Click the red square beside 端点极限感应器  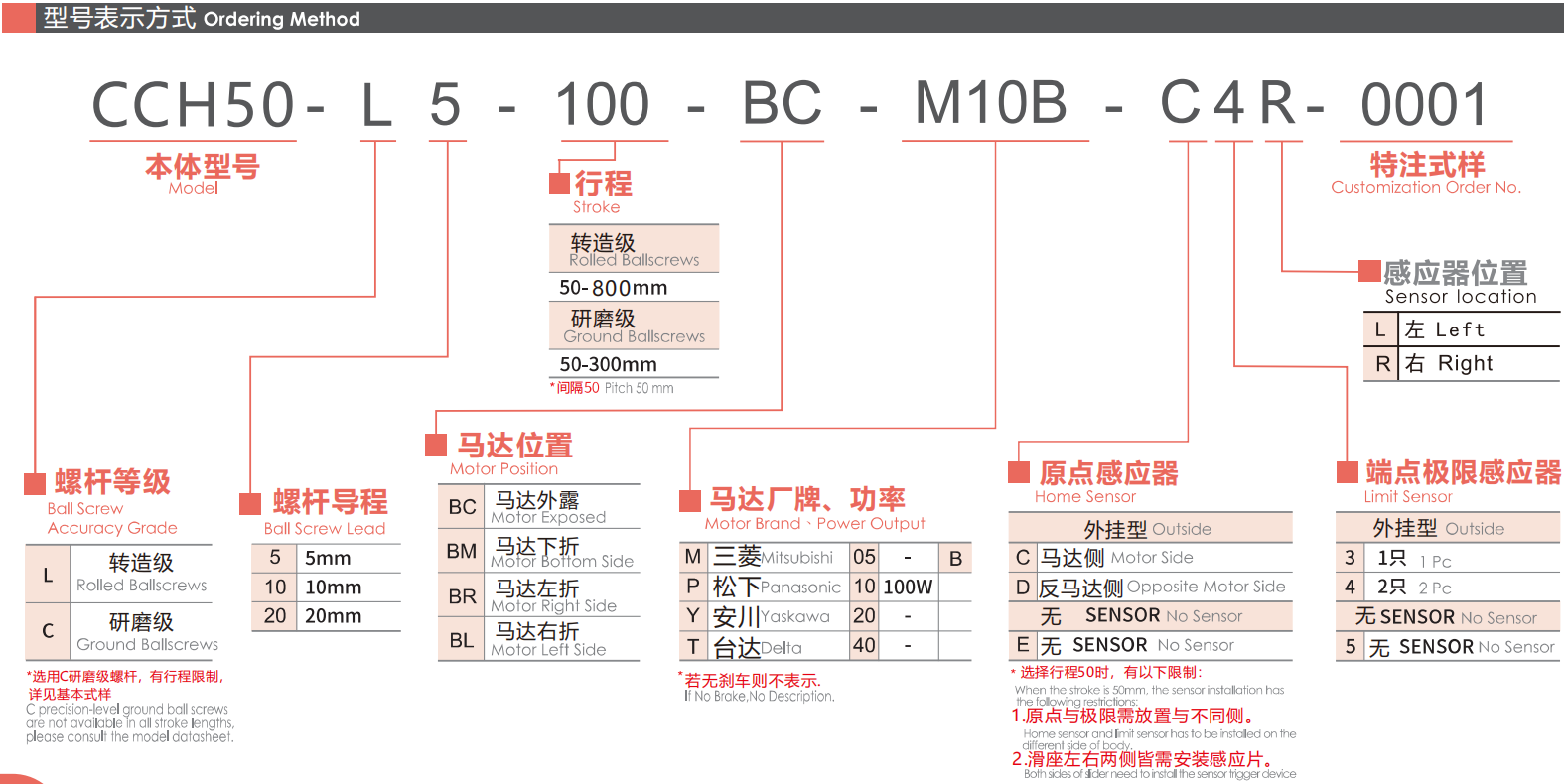tap(1347, 471)
